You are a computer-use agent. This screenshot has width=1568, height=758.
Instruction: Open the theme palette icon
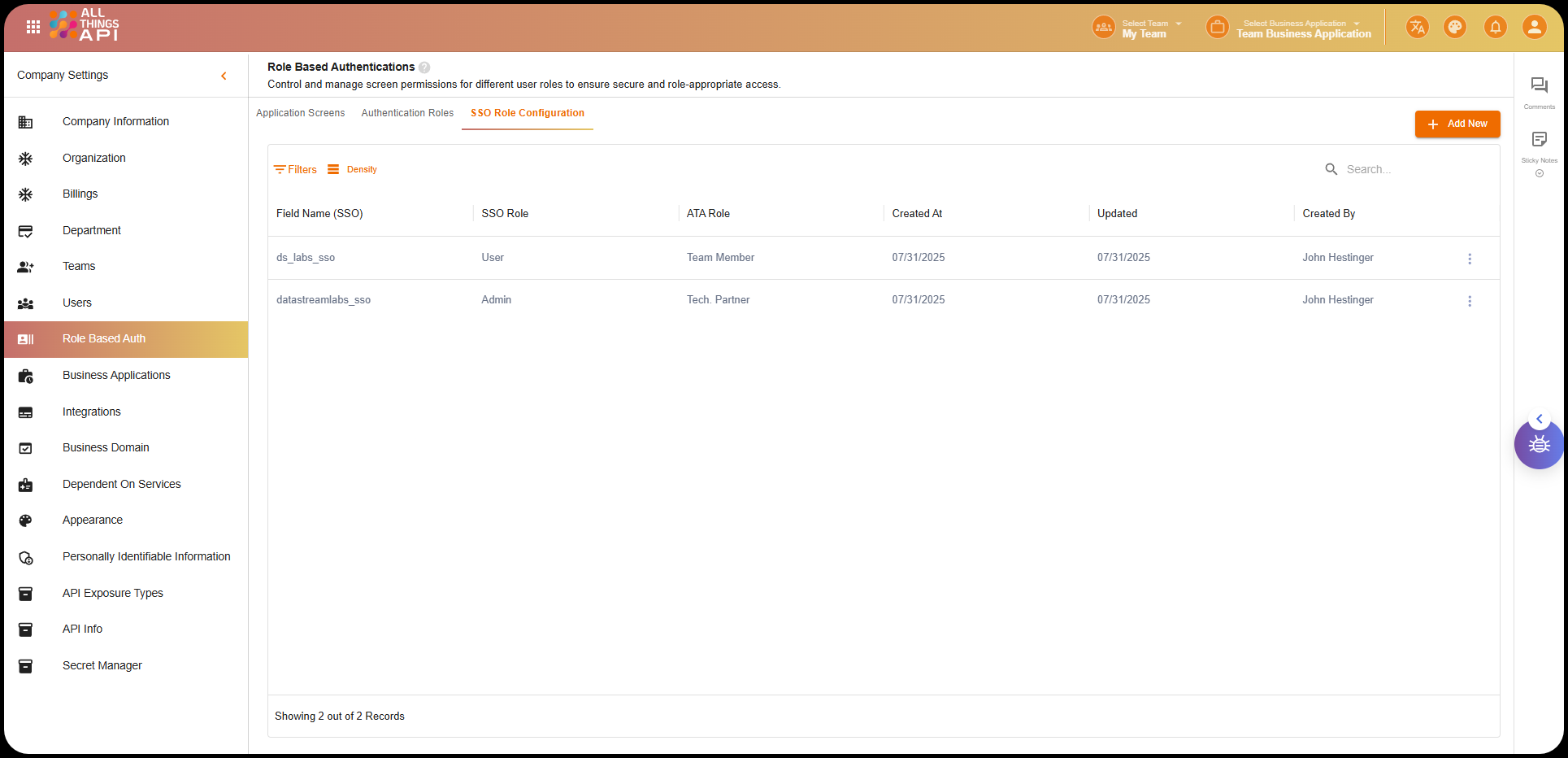(1454, 27)
